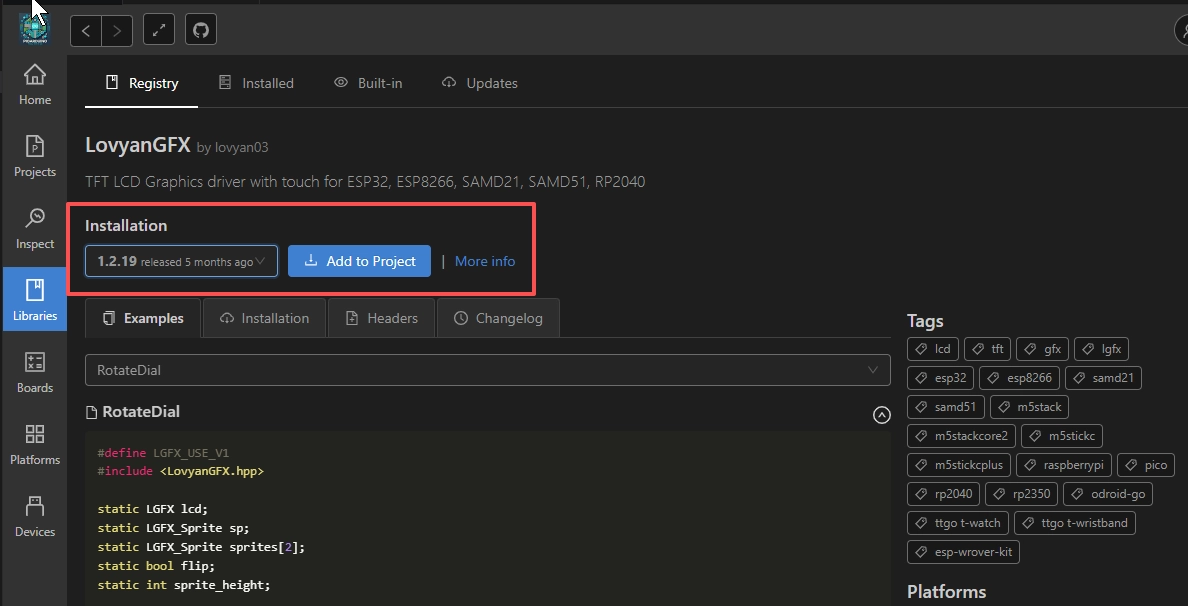Switch to the Built-in tab

tap(368, 83)
